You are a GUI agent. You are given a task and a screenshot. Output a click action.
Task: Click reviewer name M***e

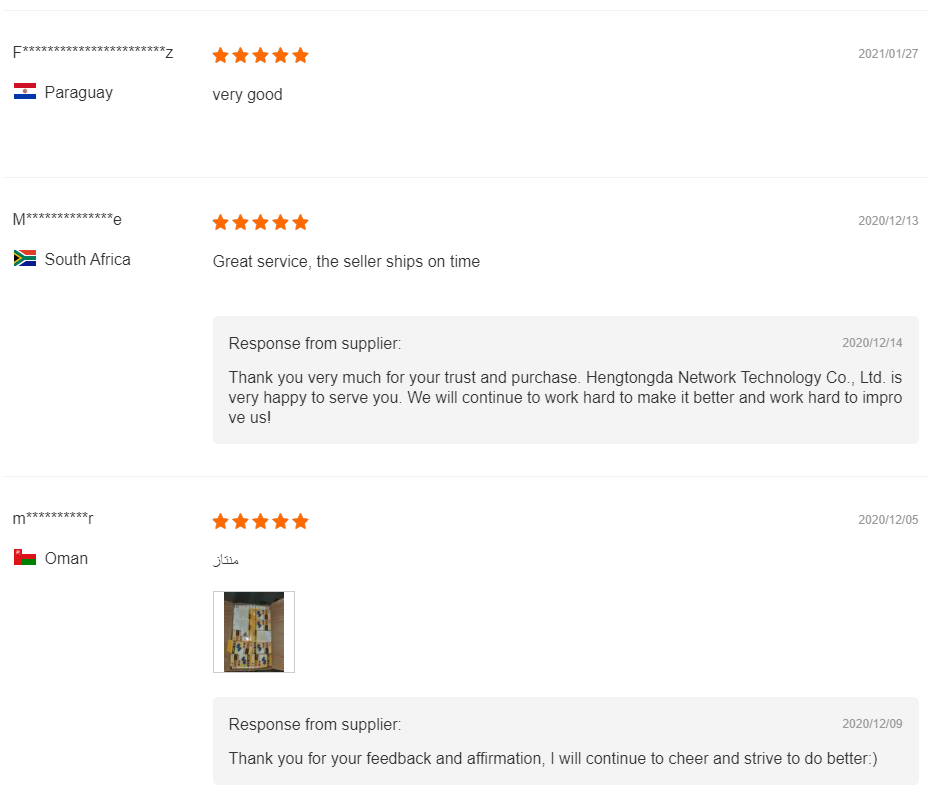[67, 220]
